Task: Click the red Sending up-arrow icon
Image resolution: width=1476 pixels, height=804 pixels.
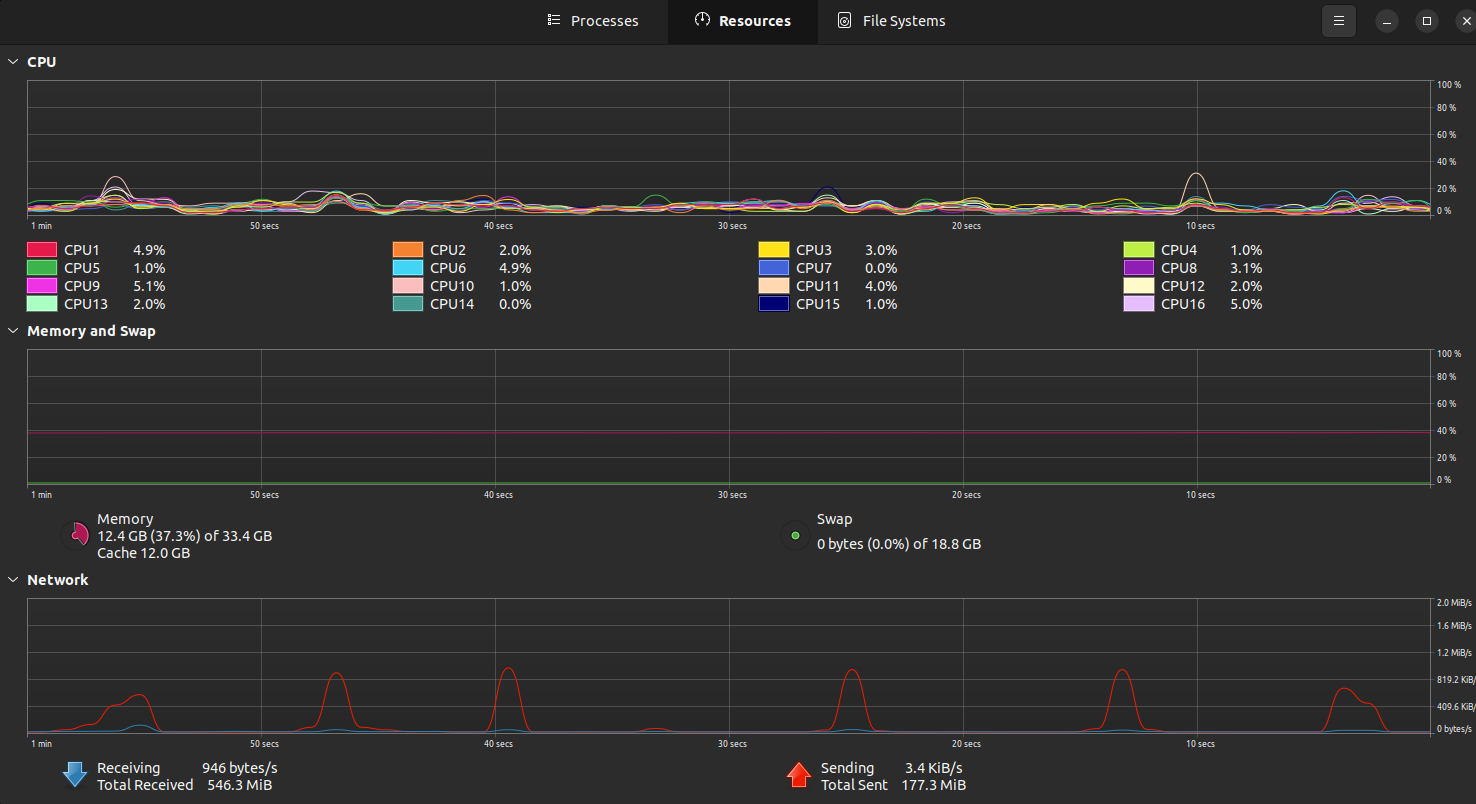Action: point(799,775)
